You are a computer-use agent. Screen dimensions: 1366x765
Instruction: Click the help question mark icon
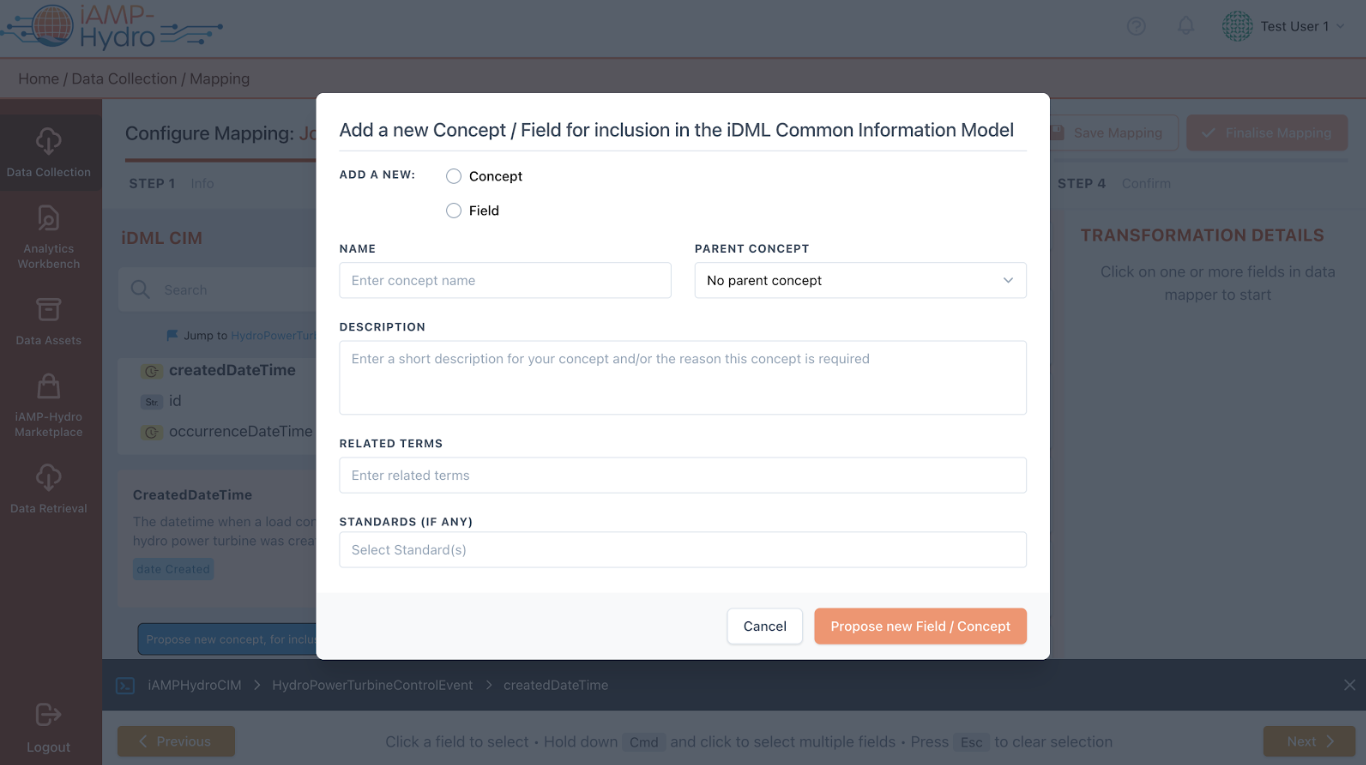1136,26
